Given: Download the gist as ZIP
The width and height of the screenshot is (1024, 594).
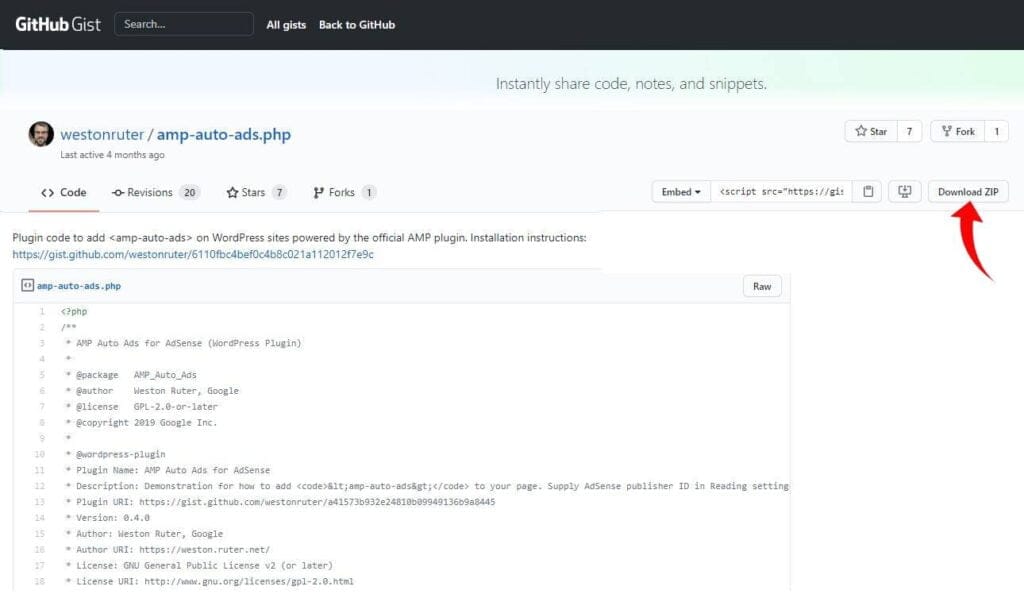Looking at the screenshot, I should point(968,192).
